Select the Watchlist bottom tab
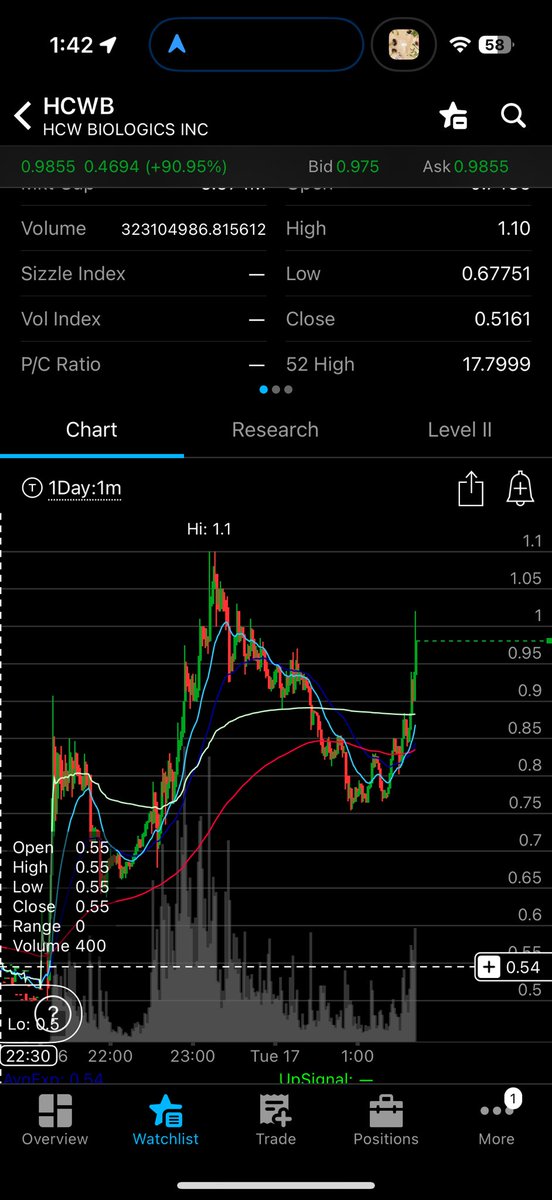The width and height of the screenshot is (552, 1200). (165, 1120)
